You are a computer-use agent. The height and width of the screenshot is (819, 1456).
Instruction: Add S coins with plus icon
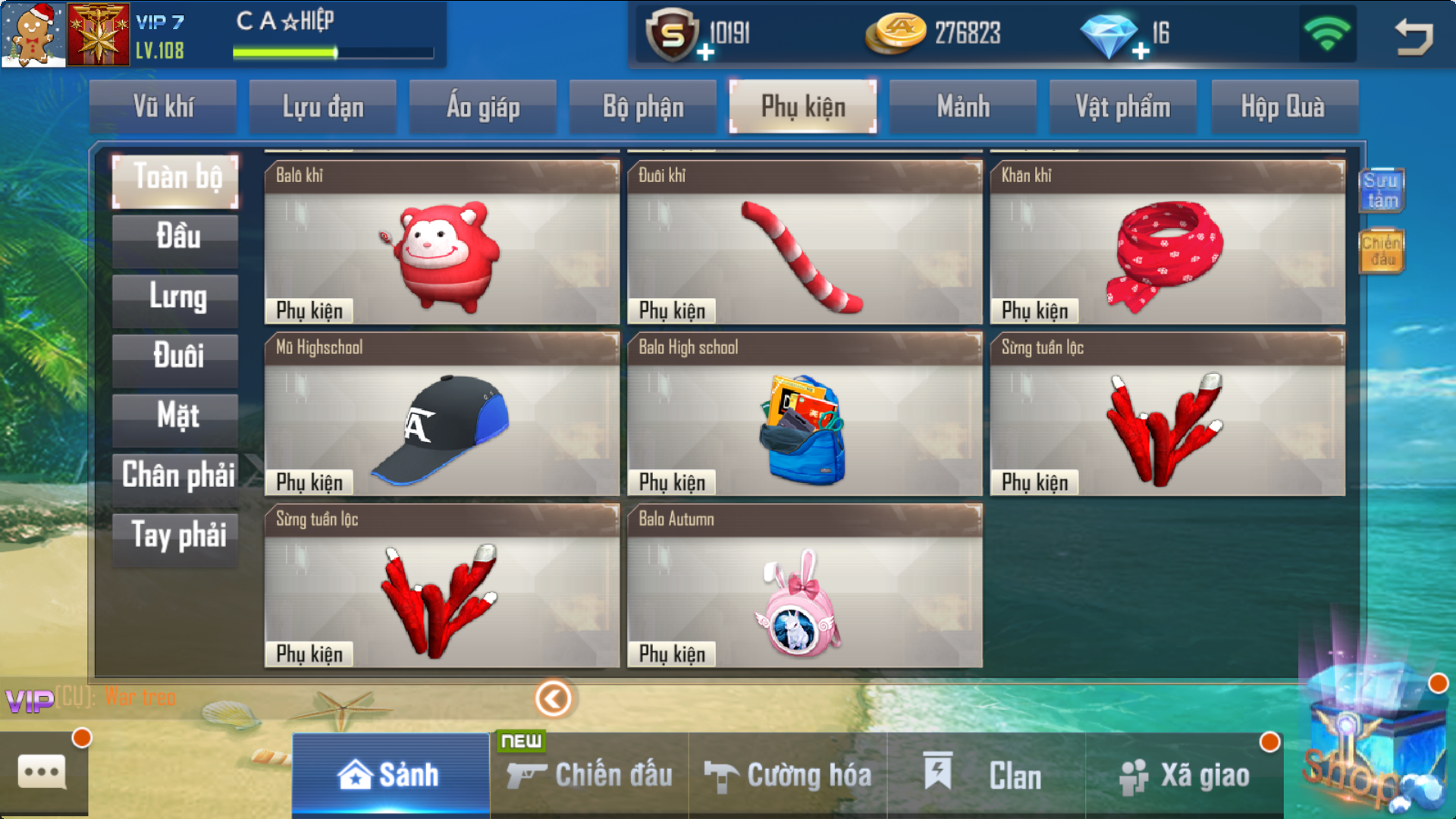click(705, 52)
